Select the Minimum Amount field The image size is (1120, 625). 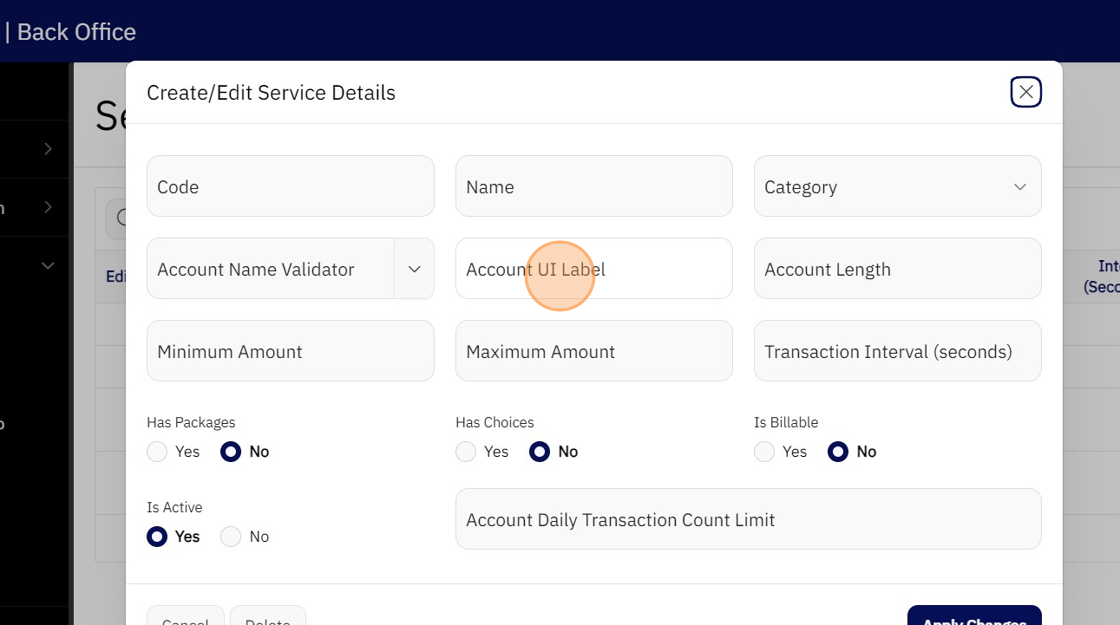[x=290, y=352]
